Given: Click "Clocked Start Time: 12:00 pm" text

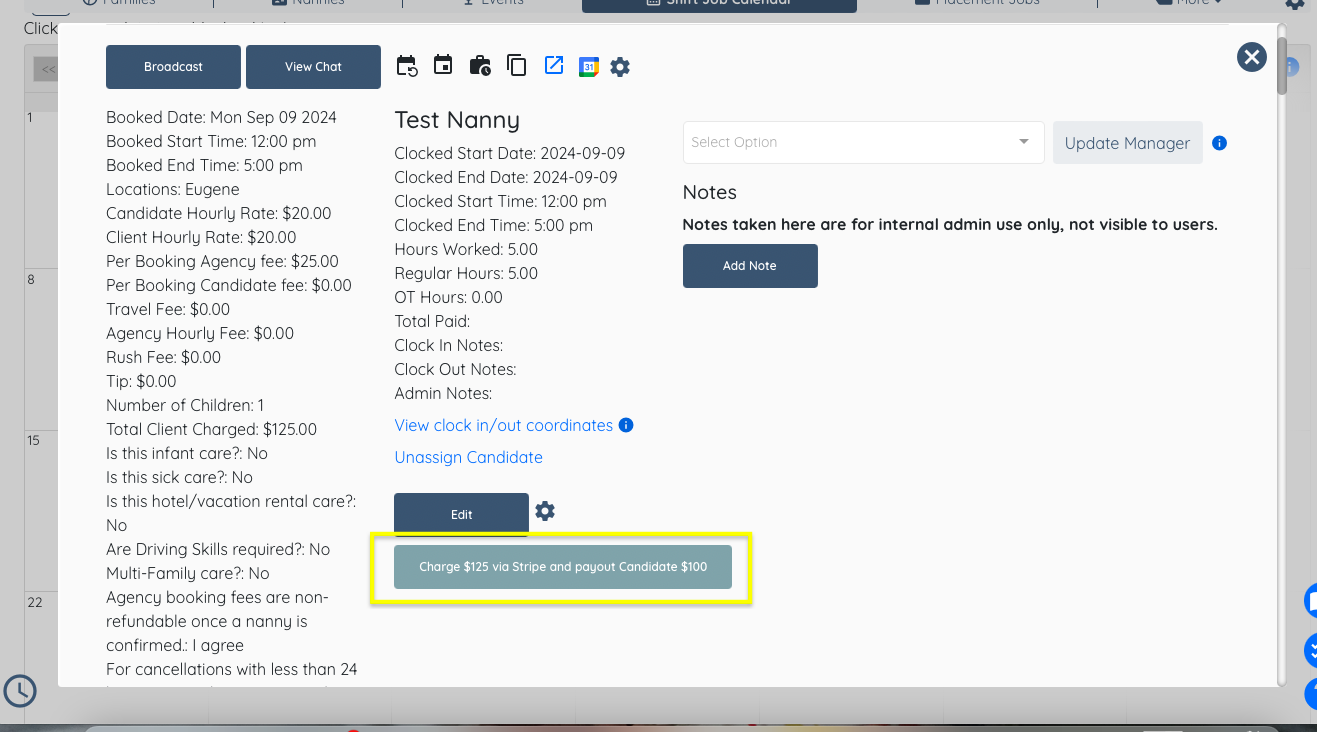Looking at the screenshot, I should (x=500, y=201).
